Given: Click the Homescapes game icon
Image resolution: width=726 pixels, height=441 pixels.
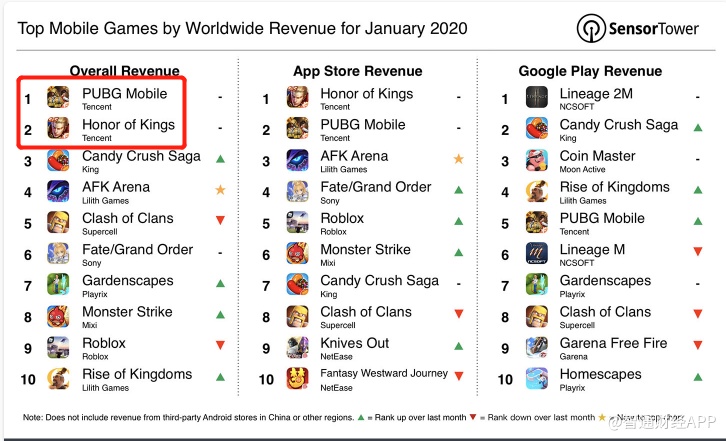Looking at the screenshot, I should (x=538, y=378).
